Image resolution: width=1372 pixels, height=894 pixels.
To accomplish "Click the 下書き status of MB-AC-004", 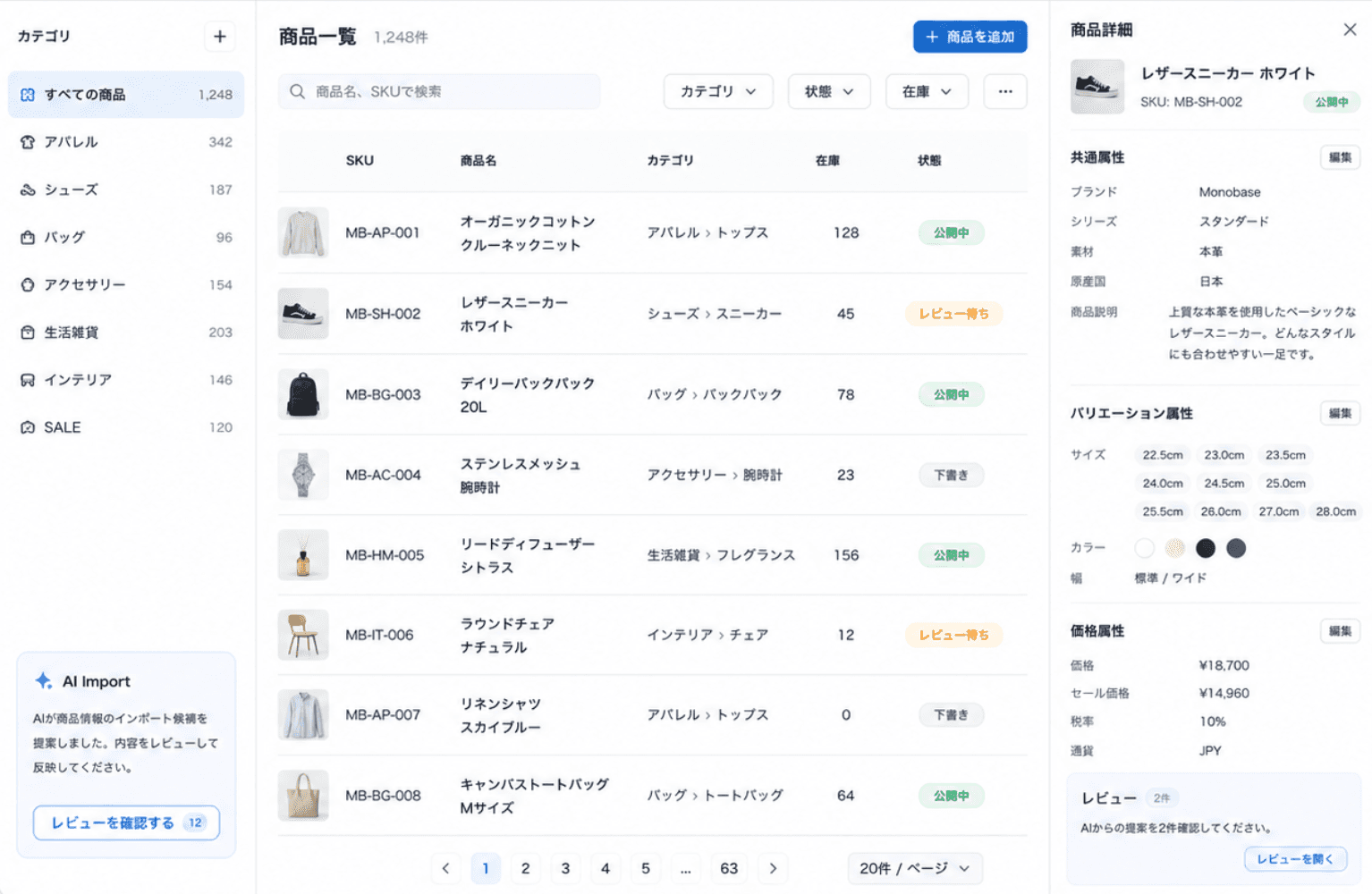I will (951, 475).
